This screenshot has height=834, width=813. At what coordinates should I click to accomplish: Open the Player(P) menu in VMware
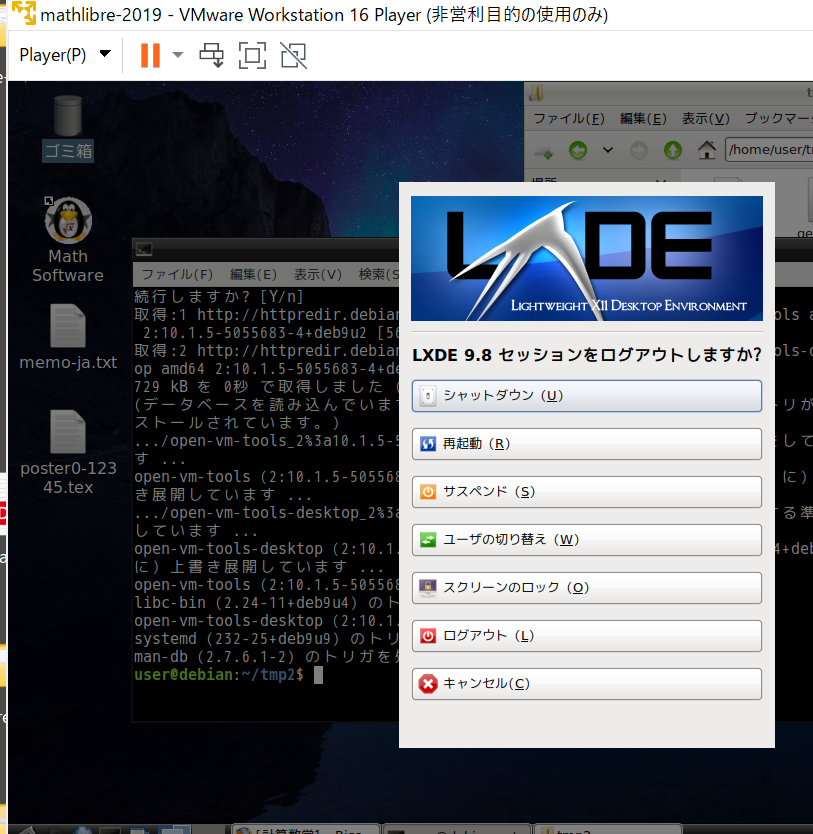click(x=65, y=55)
